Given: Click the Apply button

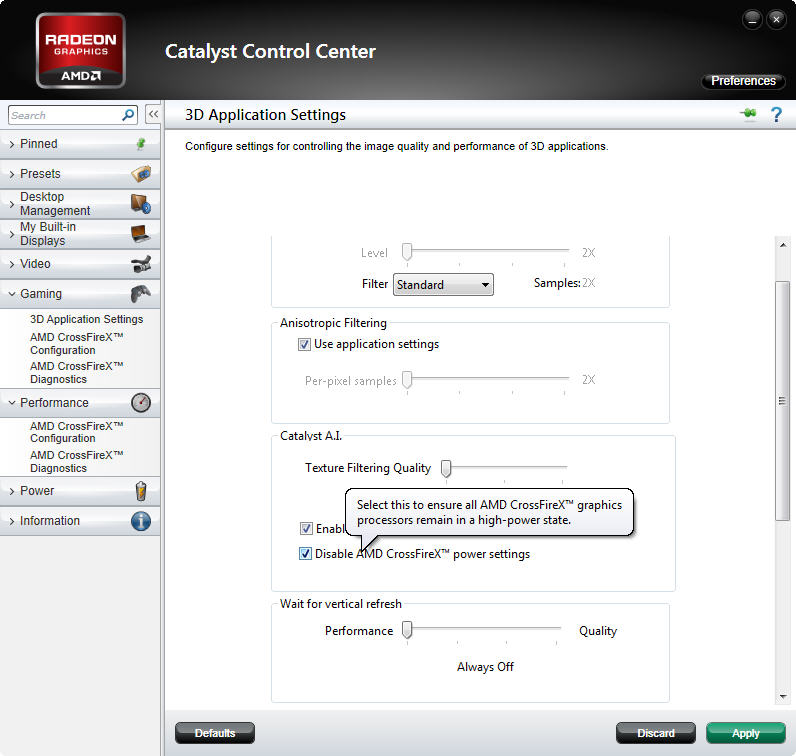Looking at the screenshot, I should [745, 733].
